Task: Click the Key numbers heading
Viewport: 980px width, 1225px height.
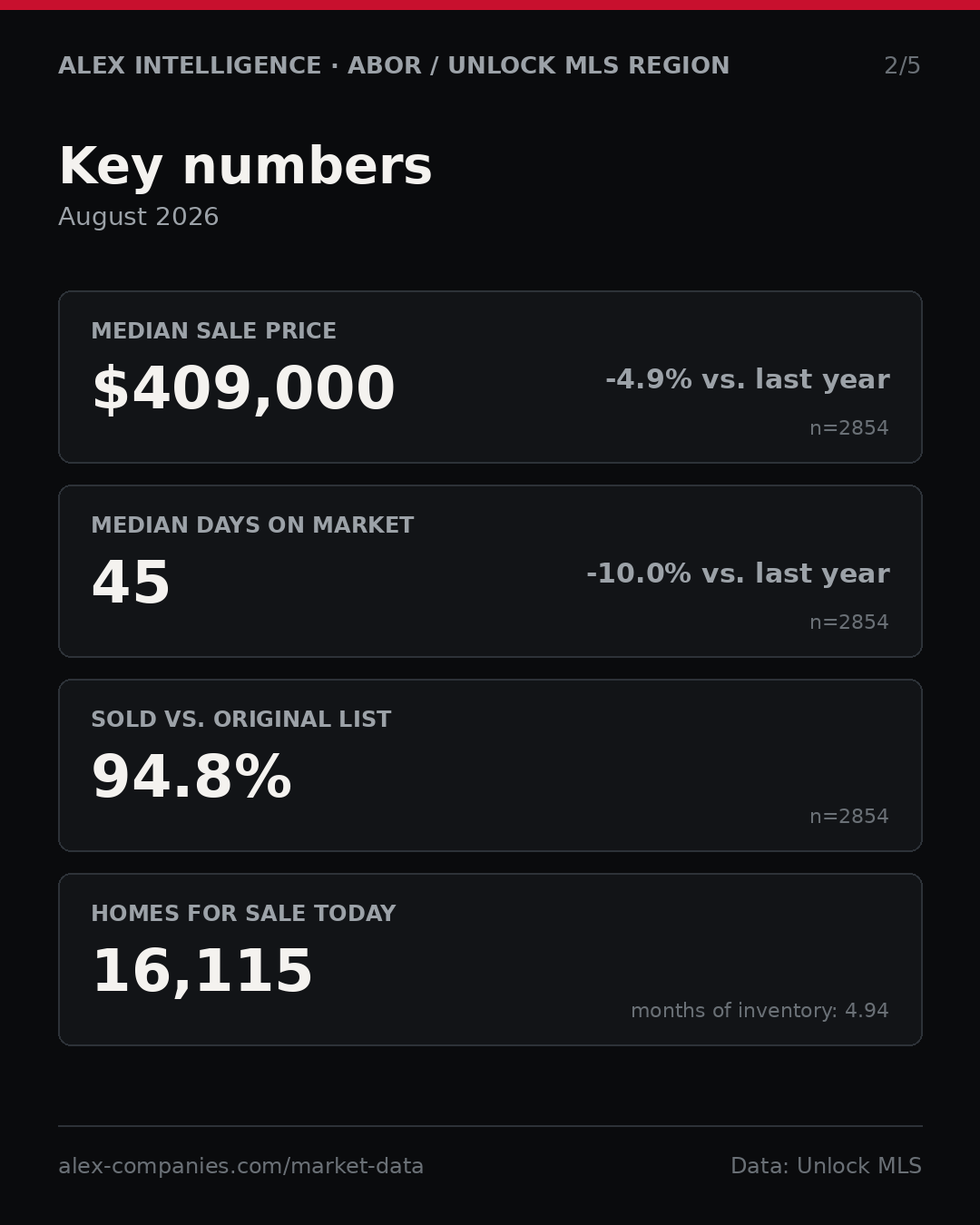Action: 245,167
